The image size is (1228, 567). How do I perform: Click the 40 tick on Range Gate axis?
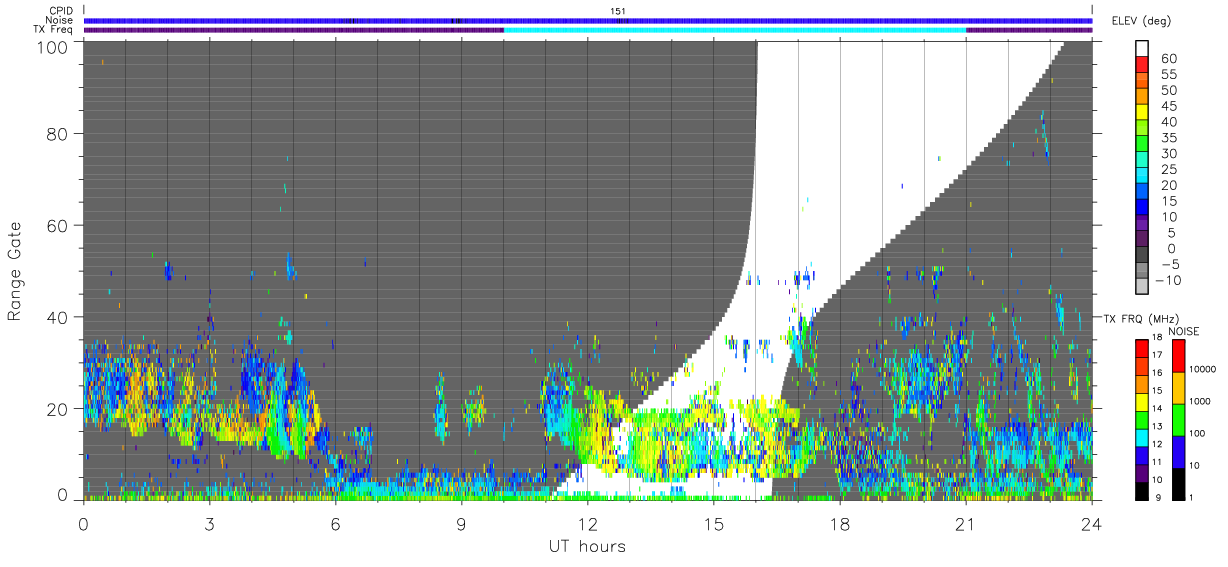(x=58, y=317)
